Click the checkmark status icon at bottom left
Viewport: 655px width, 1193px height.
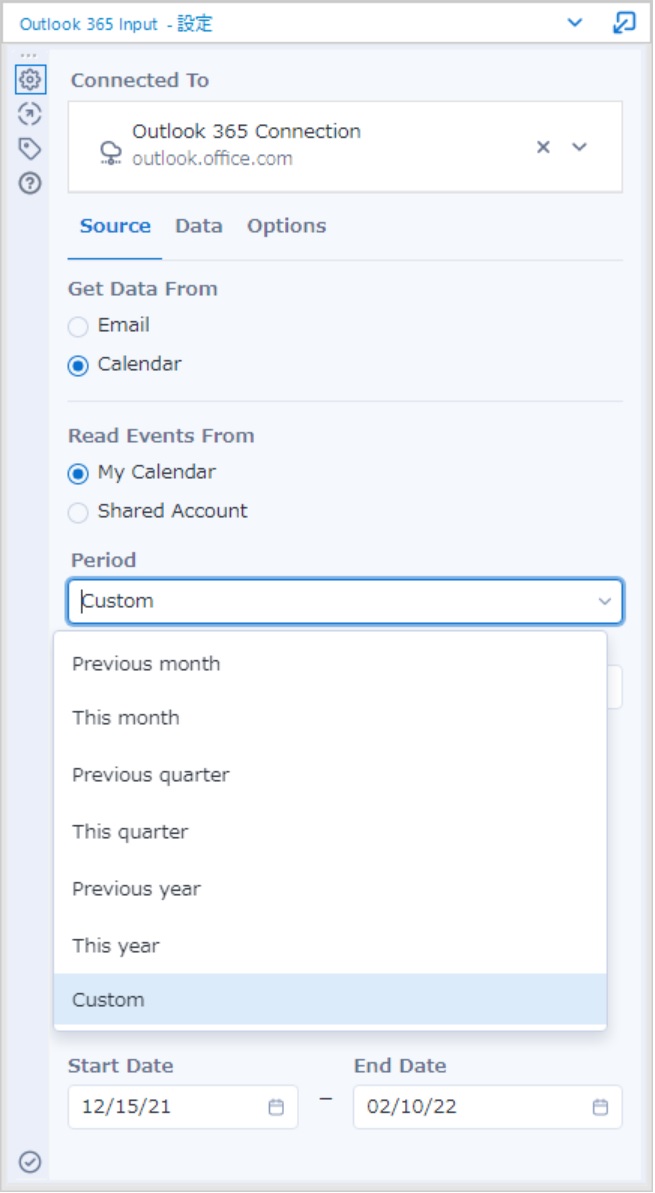pyautogui.click(x=30, y=1162)
